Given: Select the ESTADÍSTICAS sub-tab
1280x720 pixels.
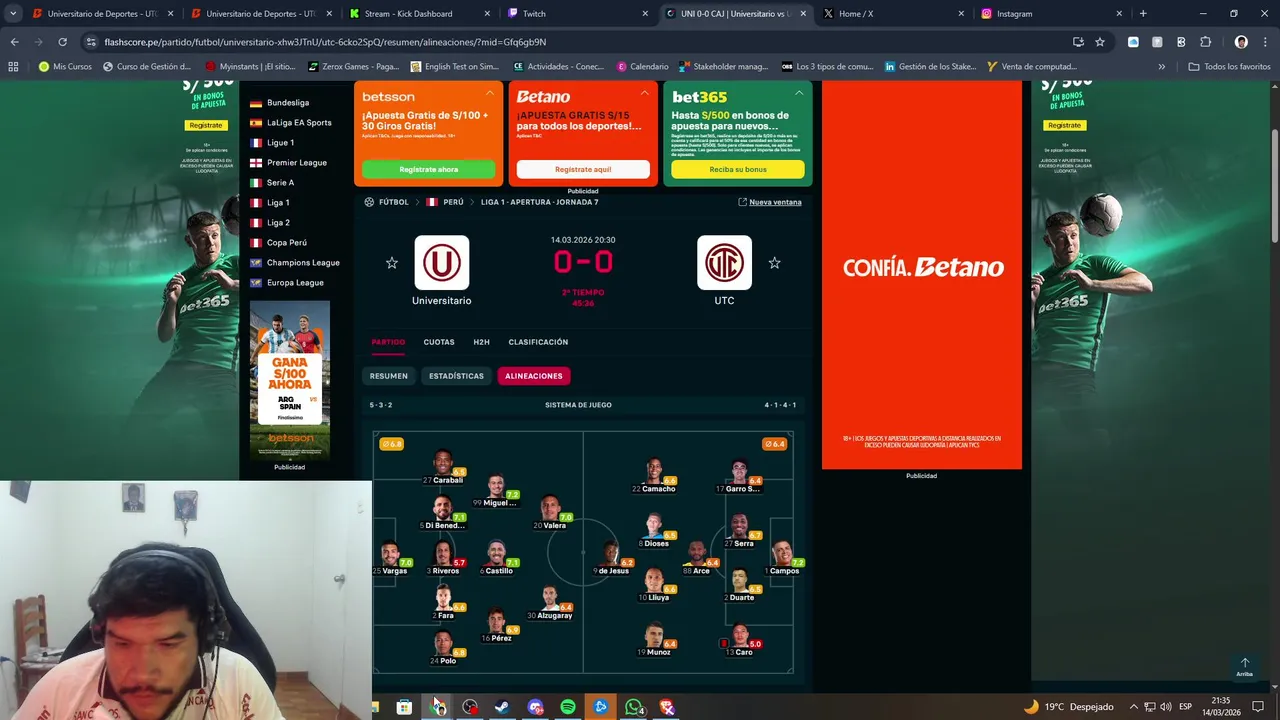Looking at the screenshot, I should 456,376.
